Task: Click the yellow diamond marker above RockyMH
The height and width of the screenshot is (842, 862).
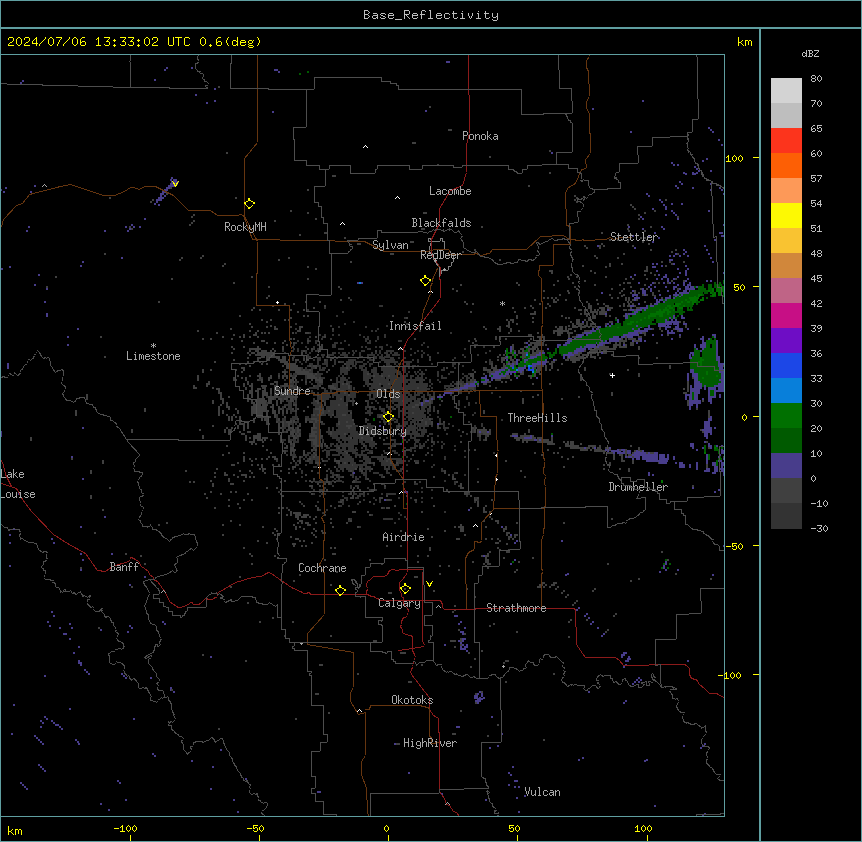Action: 250,204
